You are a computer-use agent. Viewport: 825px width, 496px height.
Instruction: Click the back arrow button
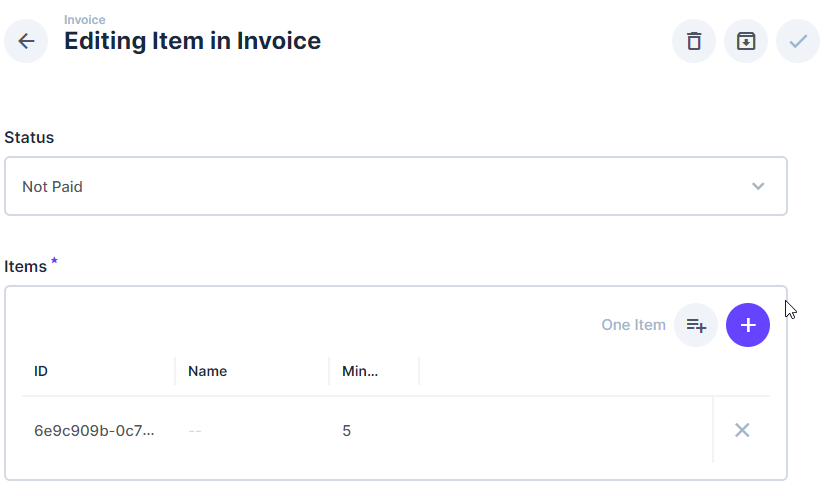(x=26, y=41)
